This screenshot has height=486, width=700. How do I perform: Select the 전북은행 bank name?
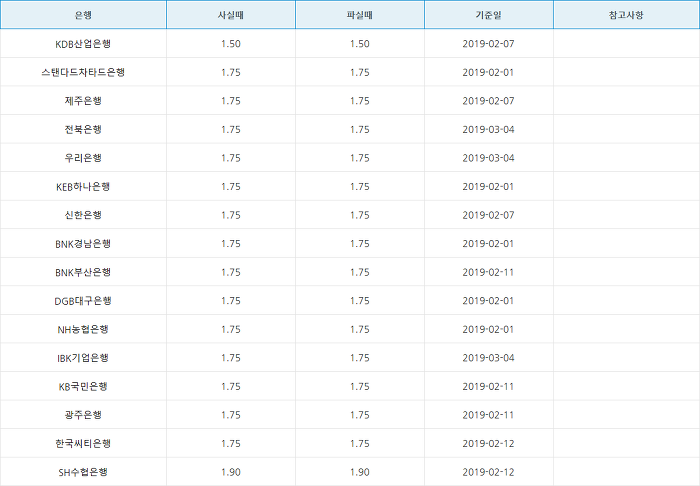tap(83, 129)
